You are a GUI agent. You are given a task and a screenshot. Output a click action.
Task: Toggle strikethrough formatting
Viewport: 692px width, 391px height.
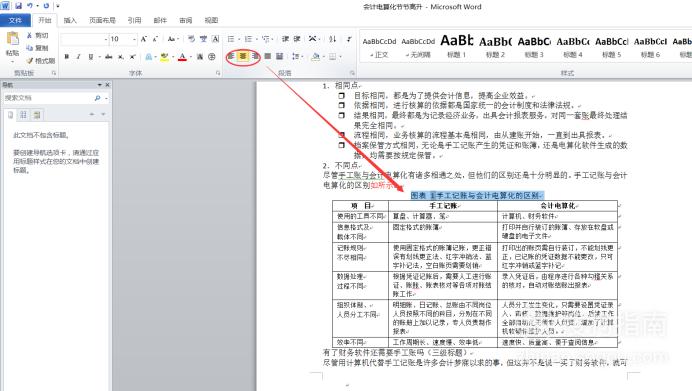[109, 57]
